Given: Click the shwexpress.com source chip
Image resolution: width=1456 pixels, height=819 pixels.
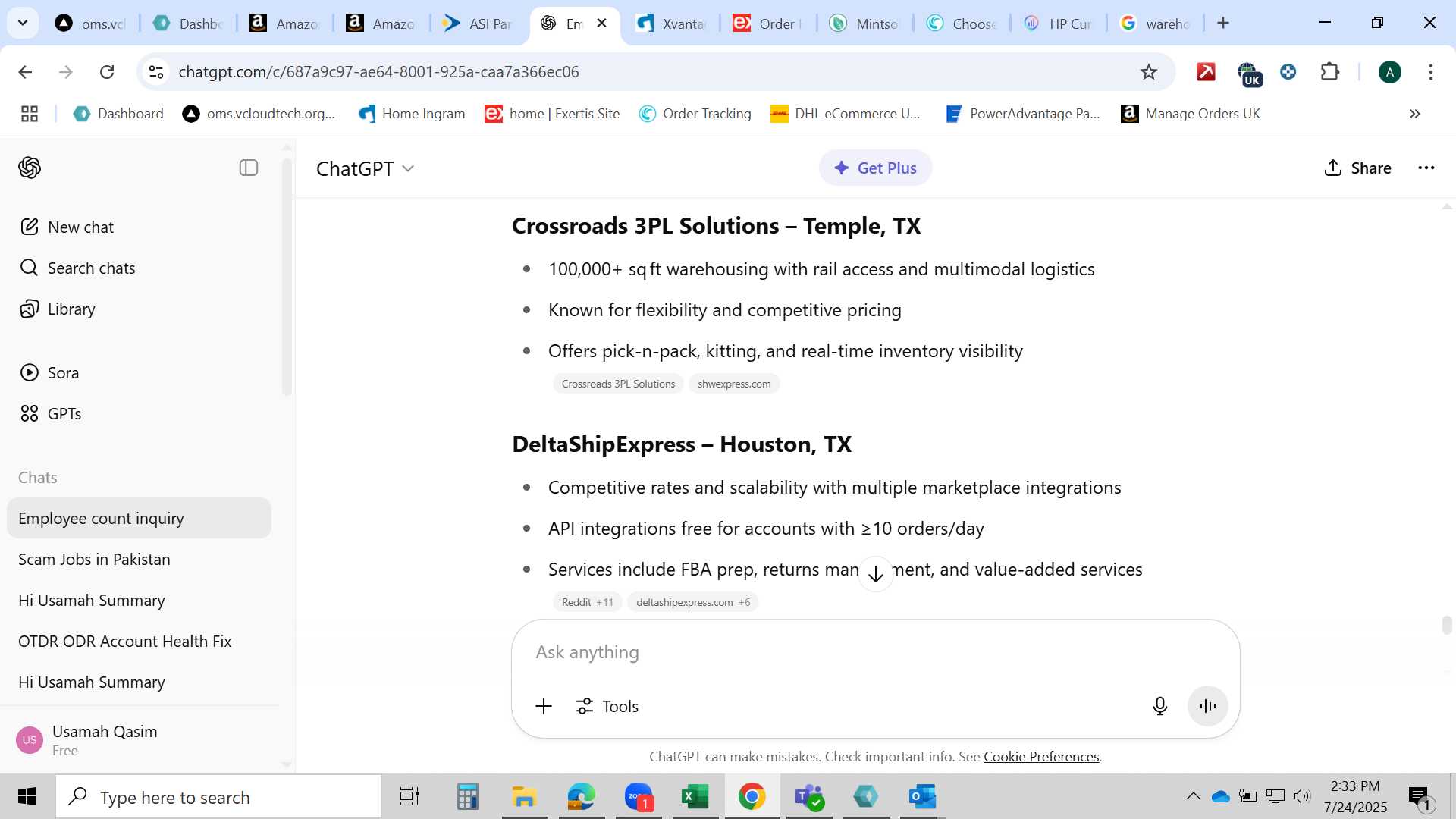Looking at the screenshot, I should (734, 384).
